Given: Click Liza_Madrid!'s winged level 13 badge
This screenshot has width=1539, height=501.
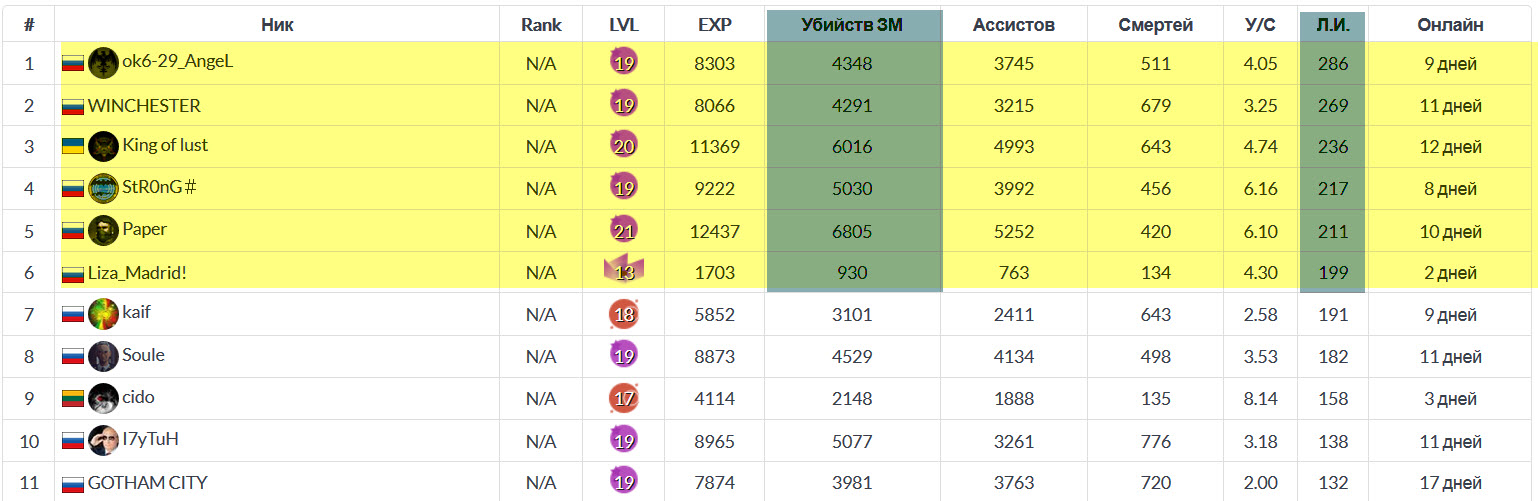Looking at the screenshot, I should click(x=624, y=271).
